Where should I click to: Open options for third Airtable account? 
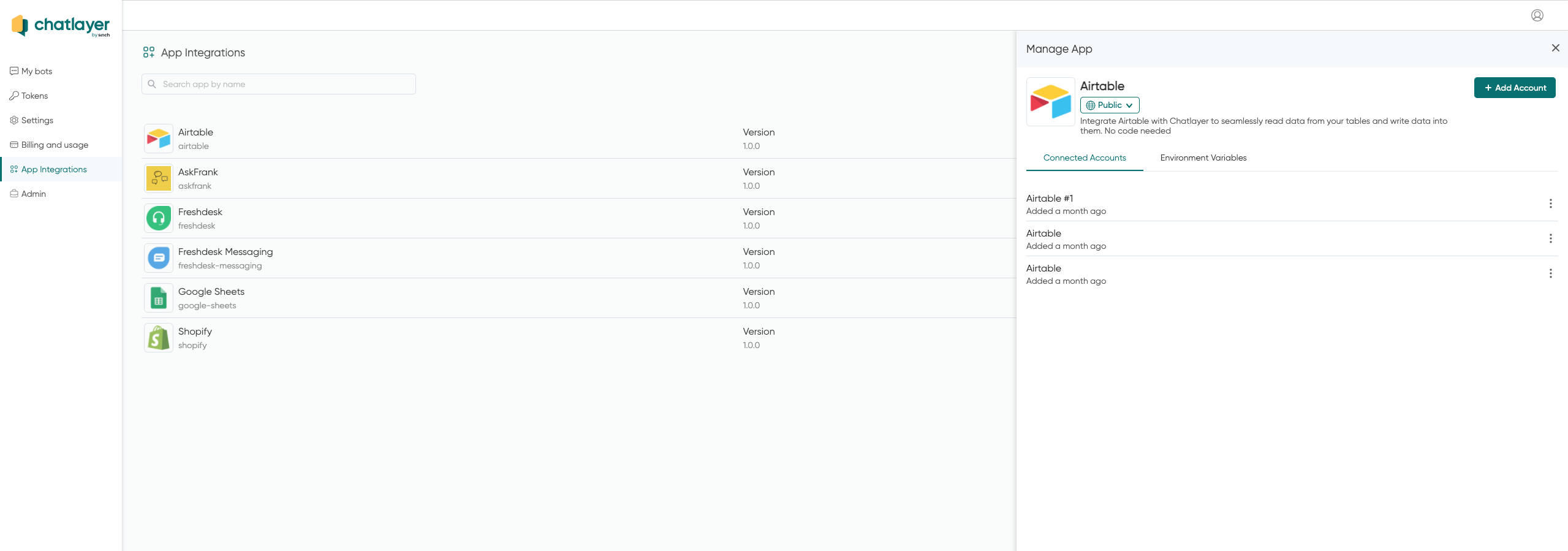1550,273
